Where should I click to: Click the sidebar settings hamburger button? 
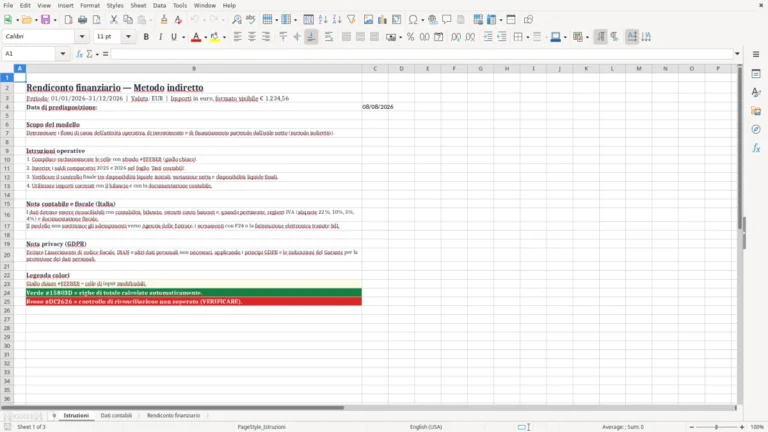pos(756,54)
